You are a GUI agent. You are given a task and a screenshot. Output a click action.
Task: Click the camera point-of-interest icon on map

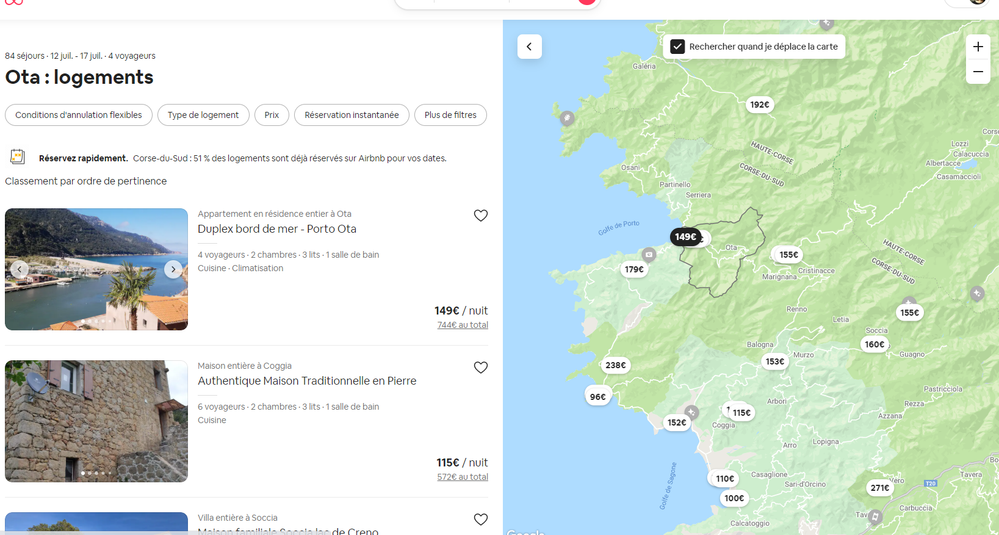tap(649, 253)
